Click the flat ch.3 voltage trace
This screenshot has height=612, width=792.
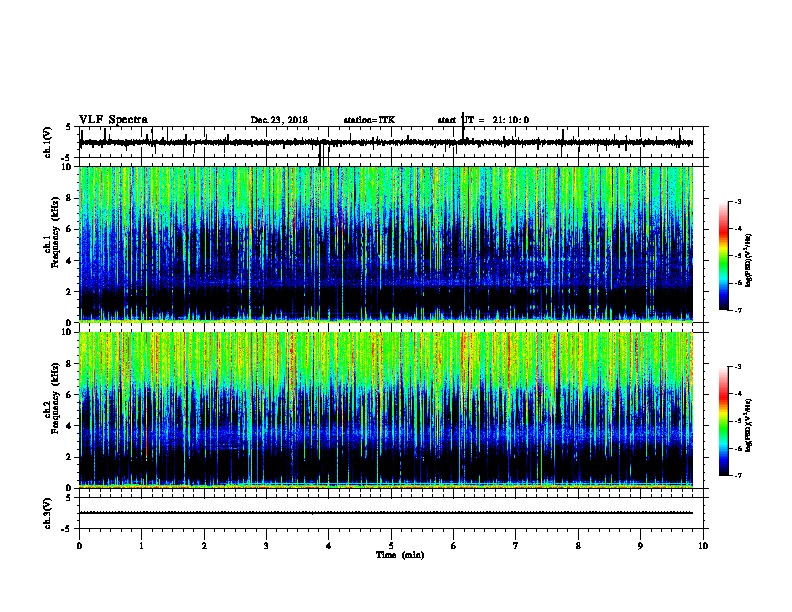tap(386, 513)
